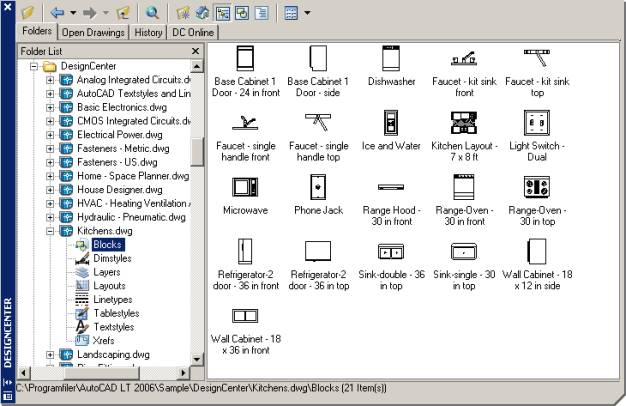Select the Layers icon in tree
Screen dimensions: 626x406
(x=82, y=272)
